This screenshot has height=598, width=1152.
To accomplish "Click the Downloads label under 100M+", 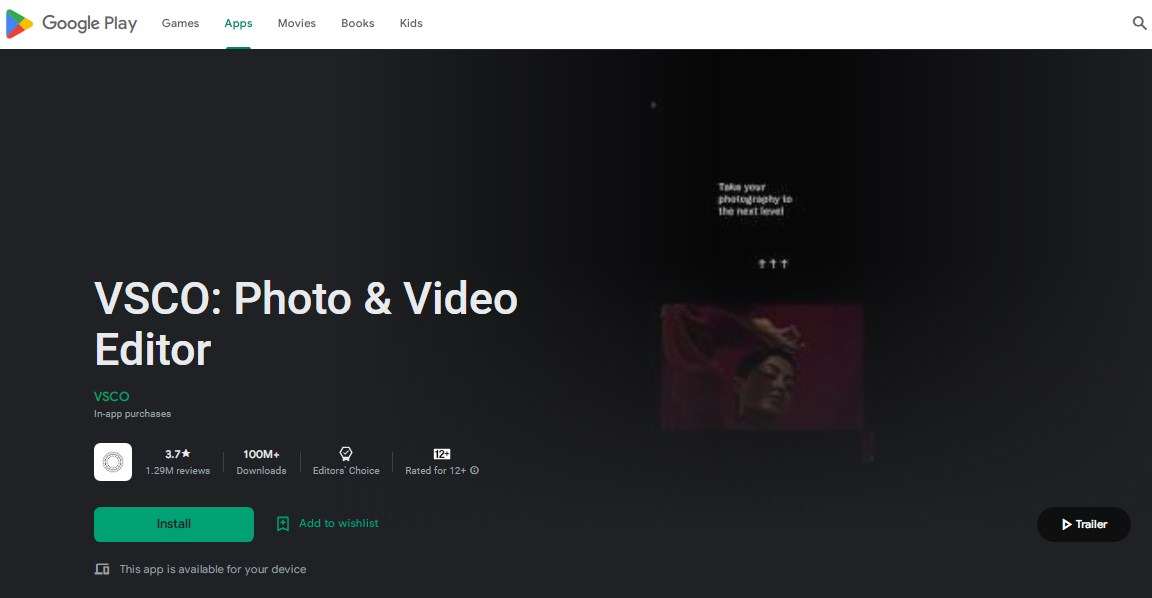I will point(262,471).
